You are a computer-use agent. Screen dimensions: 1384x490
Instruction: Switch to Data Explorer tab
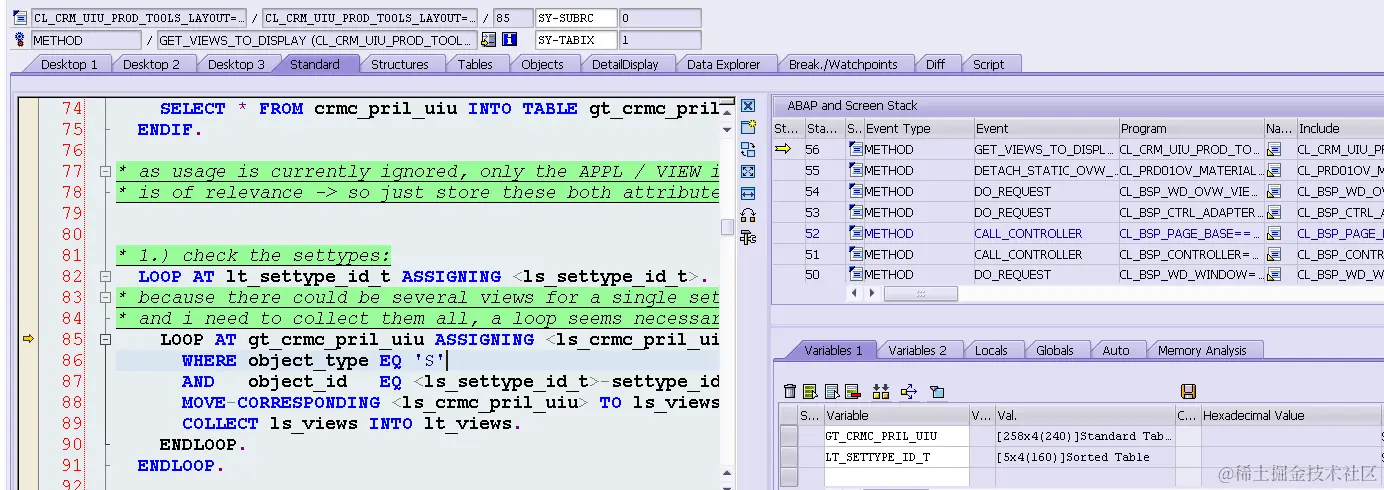tap(724, 64)
